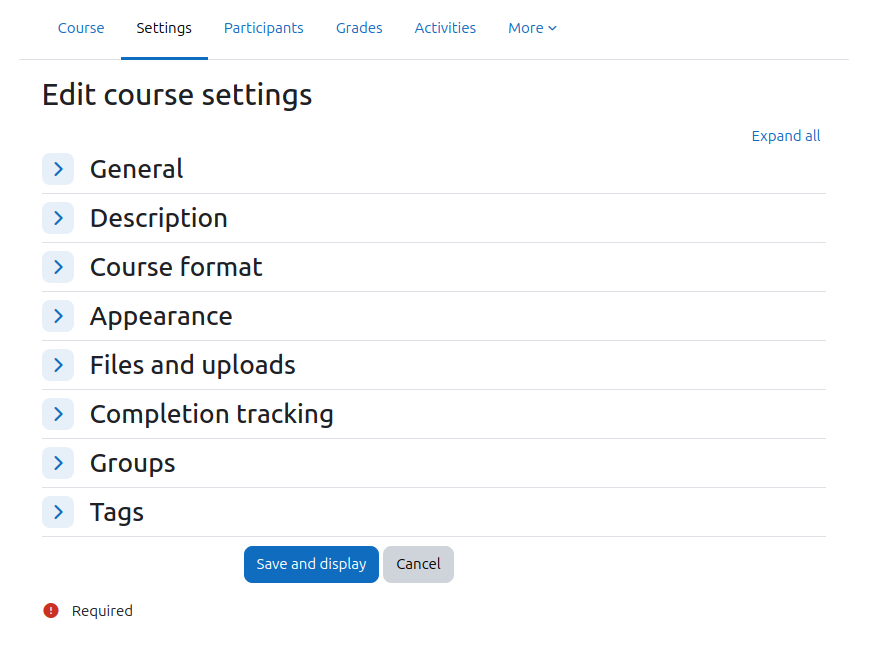Click the Completion tracking chevron icon

pos(58,414)
